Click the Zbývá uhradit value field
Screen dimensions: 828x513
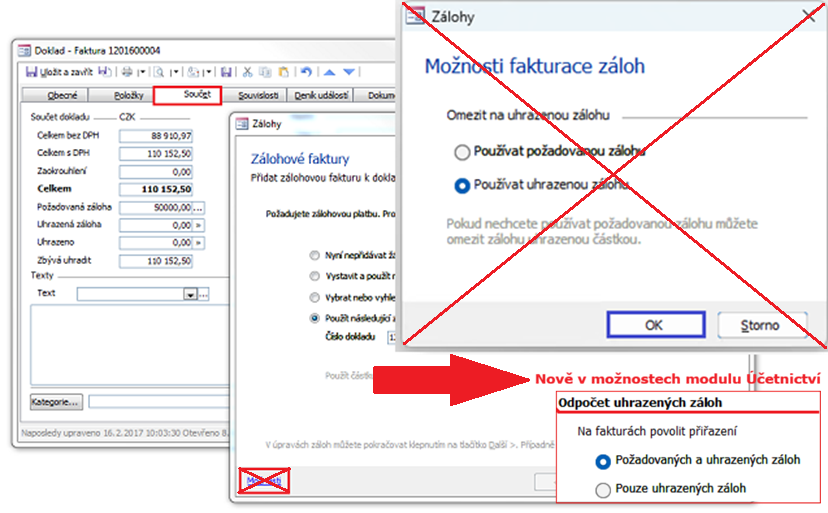click(156, 261)
